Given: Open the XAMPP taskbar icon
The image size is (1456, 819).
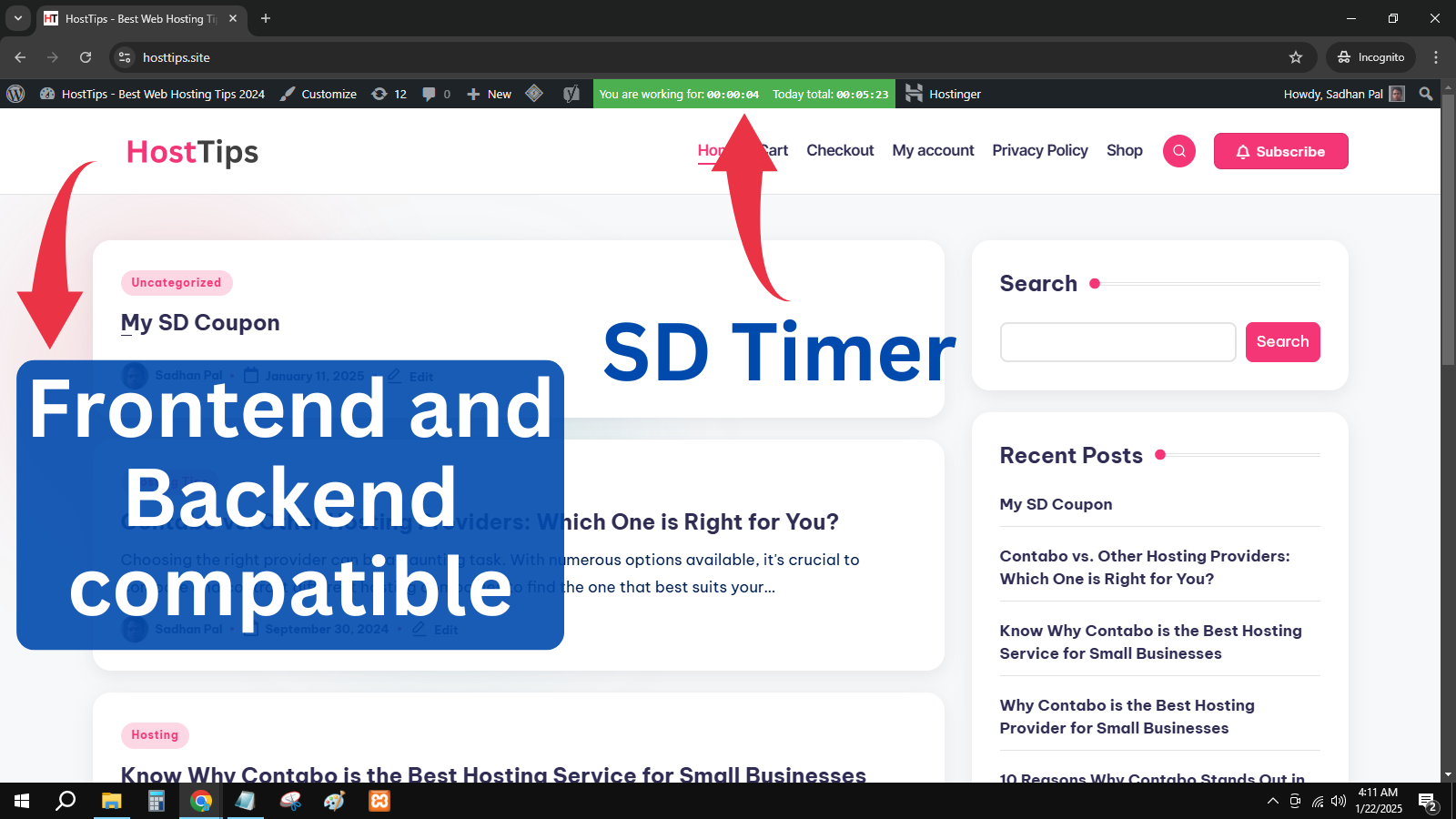Looking at the screenshot, I should (x=379, y=801).
